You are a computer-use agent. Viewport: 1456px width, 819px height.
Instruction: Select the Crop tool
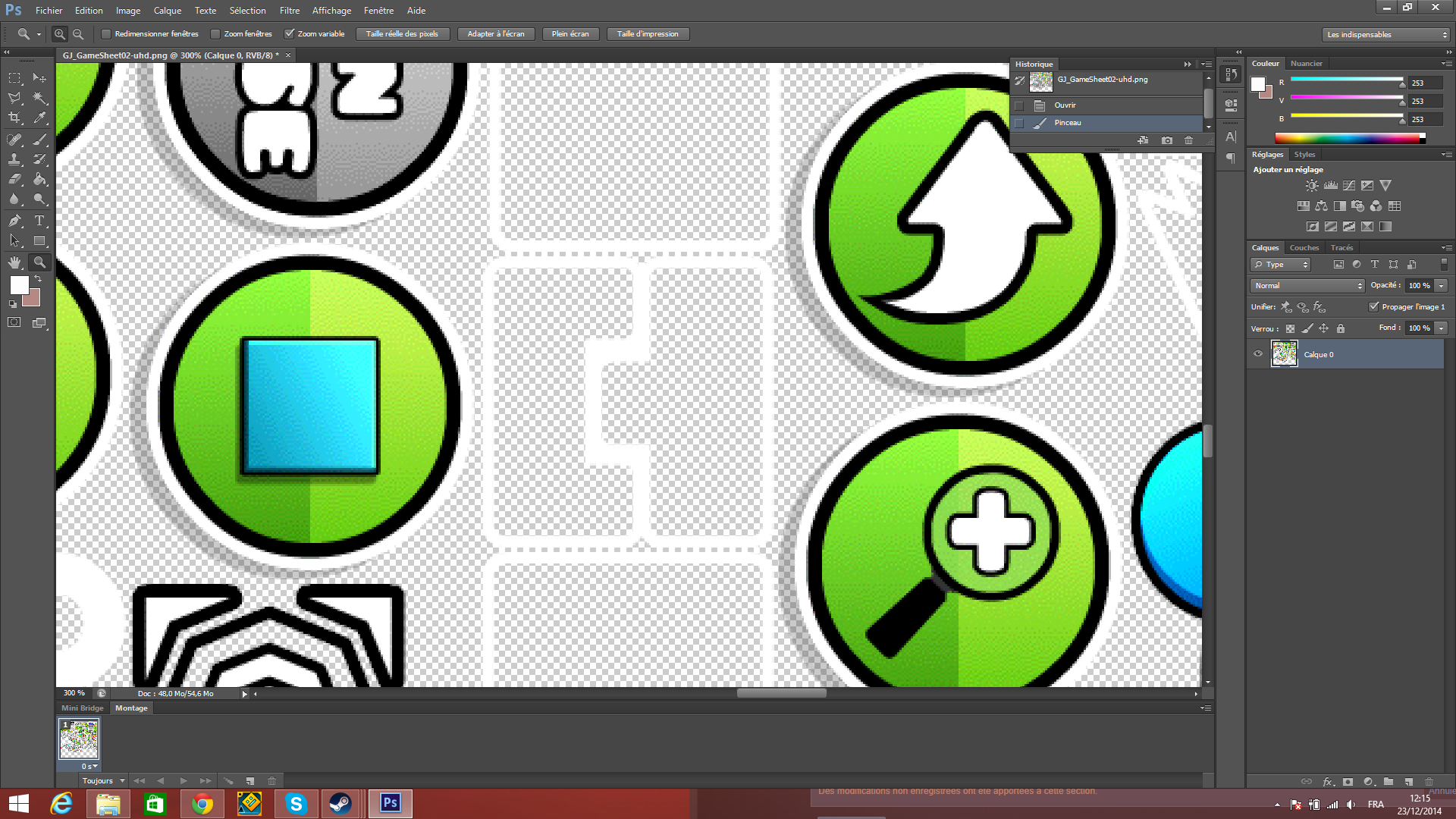pos(14,118)
